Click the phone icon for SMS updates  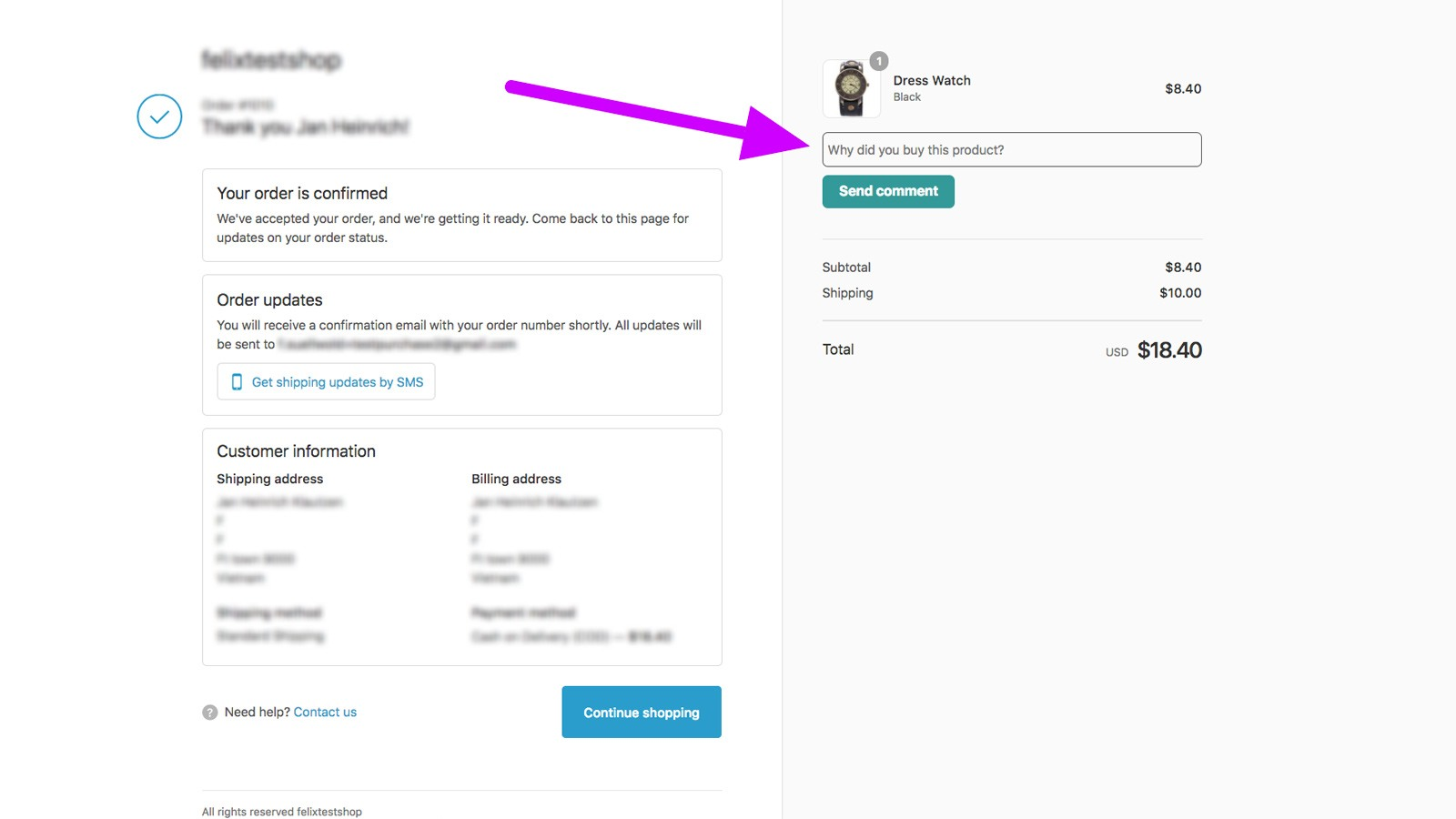coord(237,382)
